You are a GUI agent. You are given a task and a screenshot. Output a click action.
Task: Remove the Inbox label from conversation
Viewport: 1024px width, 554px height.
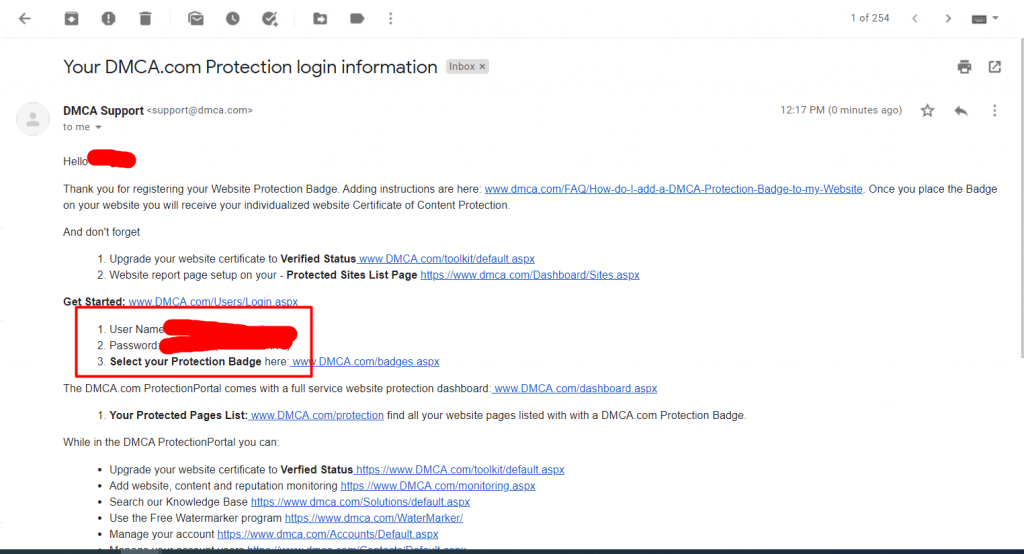[x=483, y=67]
